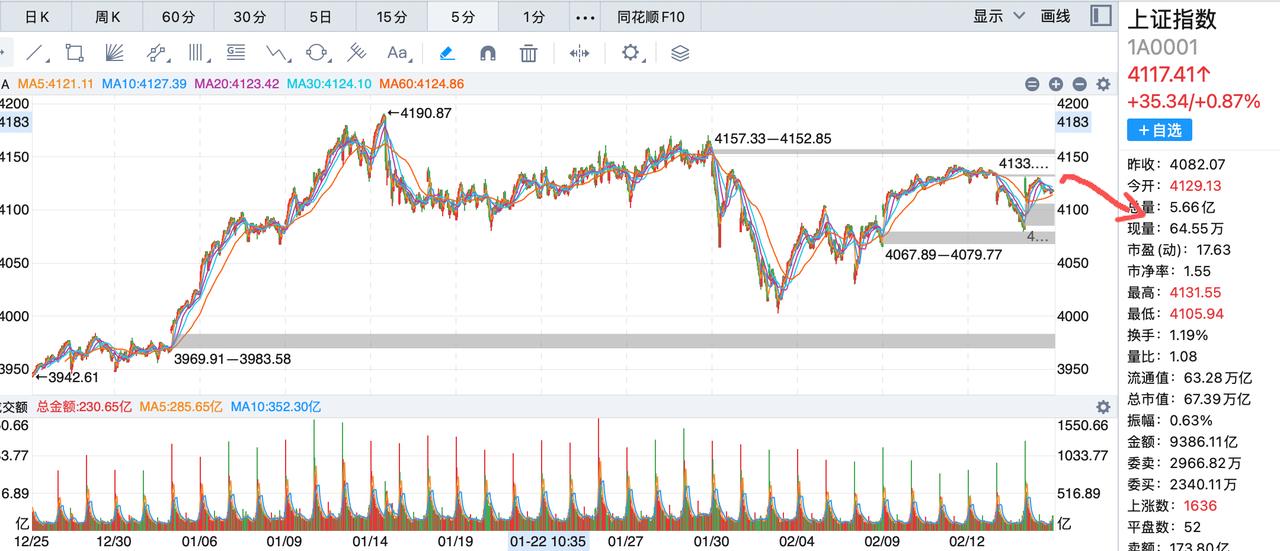Zoom in with the plus circle icon
This screenshot has width=1280, height=551.
coord(1055,85)
